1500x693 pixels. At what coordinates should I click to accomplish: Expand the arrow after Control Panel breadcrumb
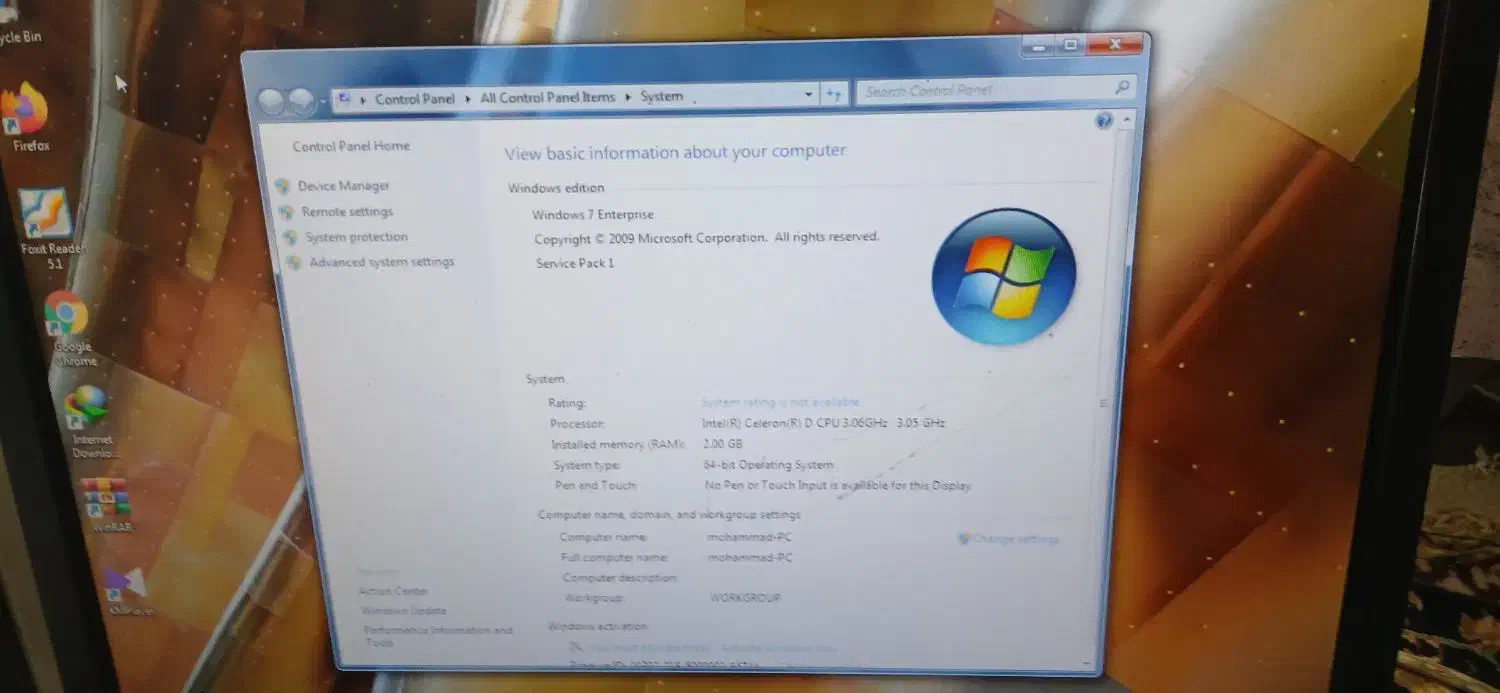coord(467,98)
